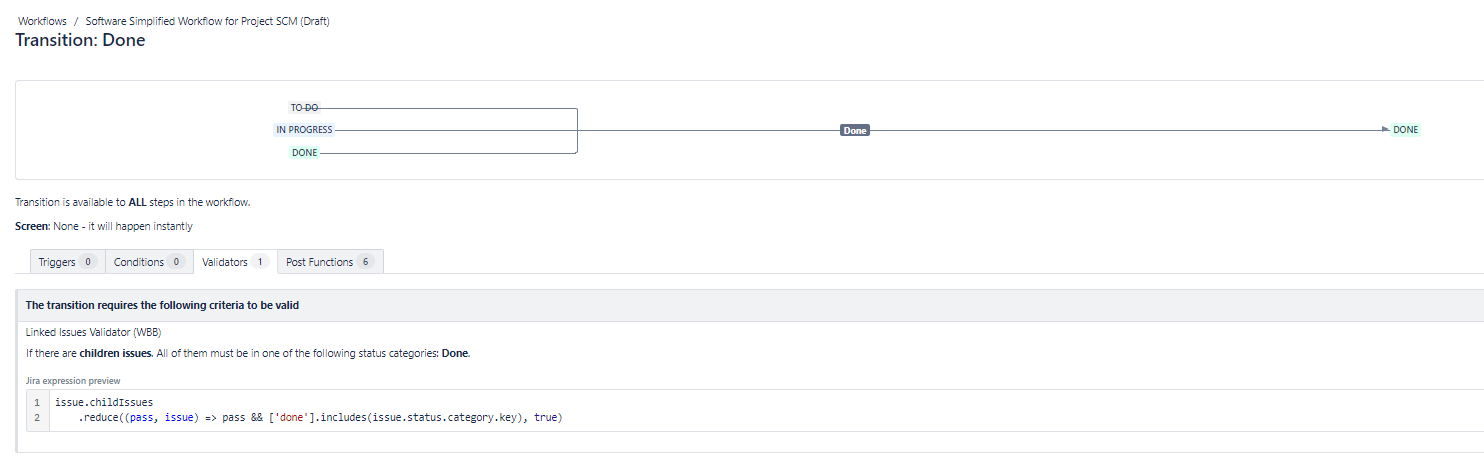This screenshot has width=1484, height=468.
Task: Select the green DONE source status lozenge
Action: click(x=304, y=152)
